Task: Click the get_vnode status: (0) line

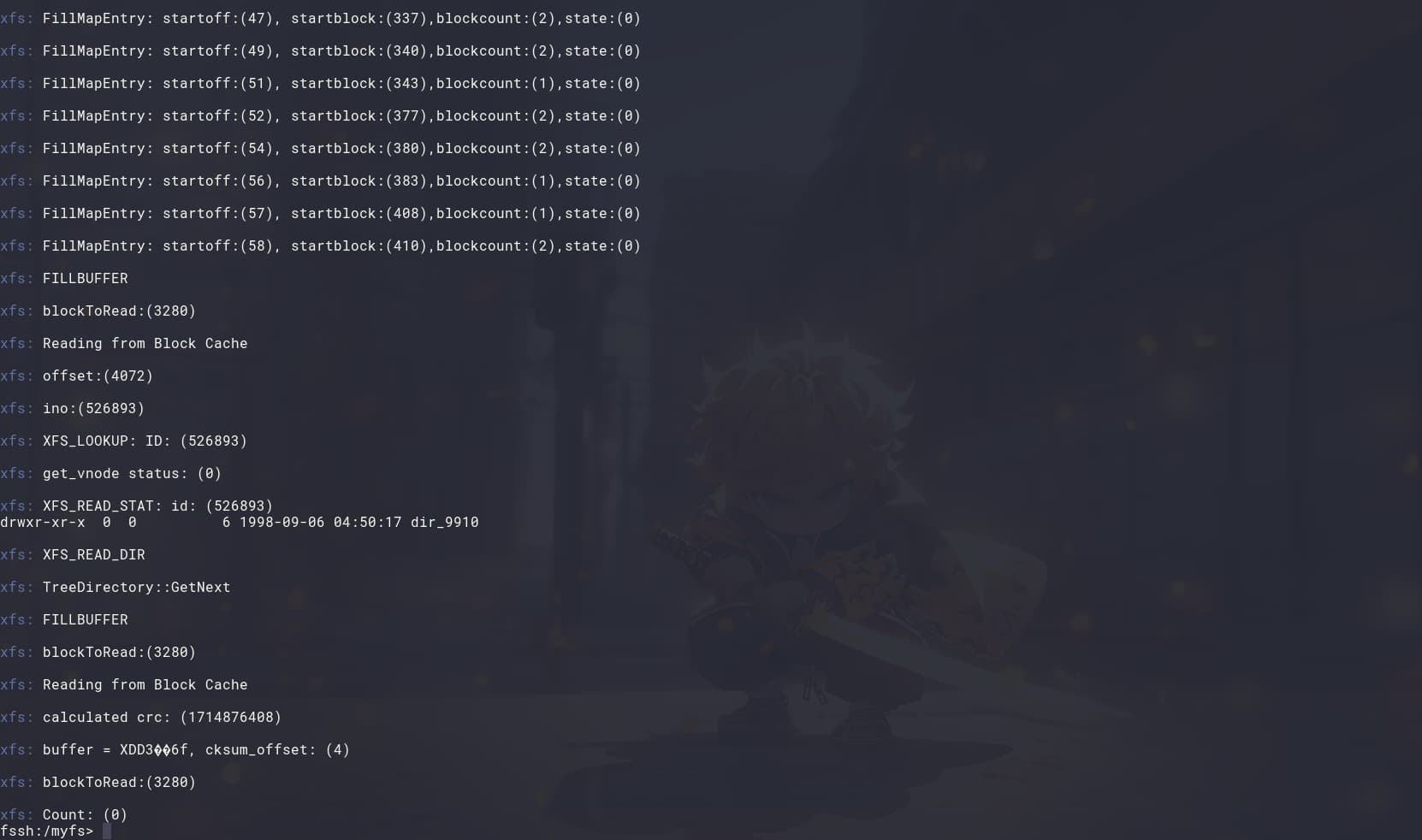Action: coord(111,473)
